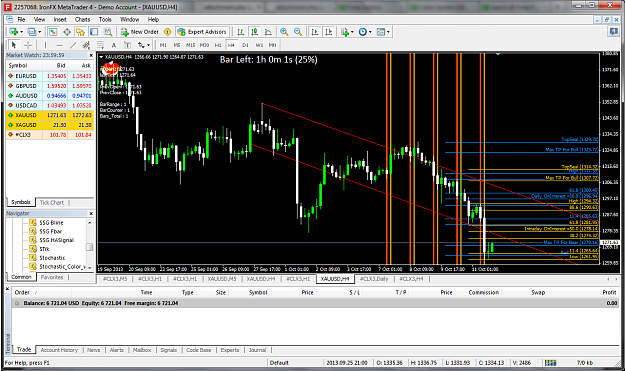Screen dimensions: 625x371
Task: Click the New Order button
Action: point(140,32)
